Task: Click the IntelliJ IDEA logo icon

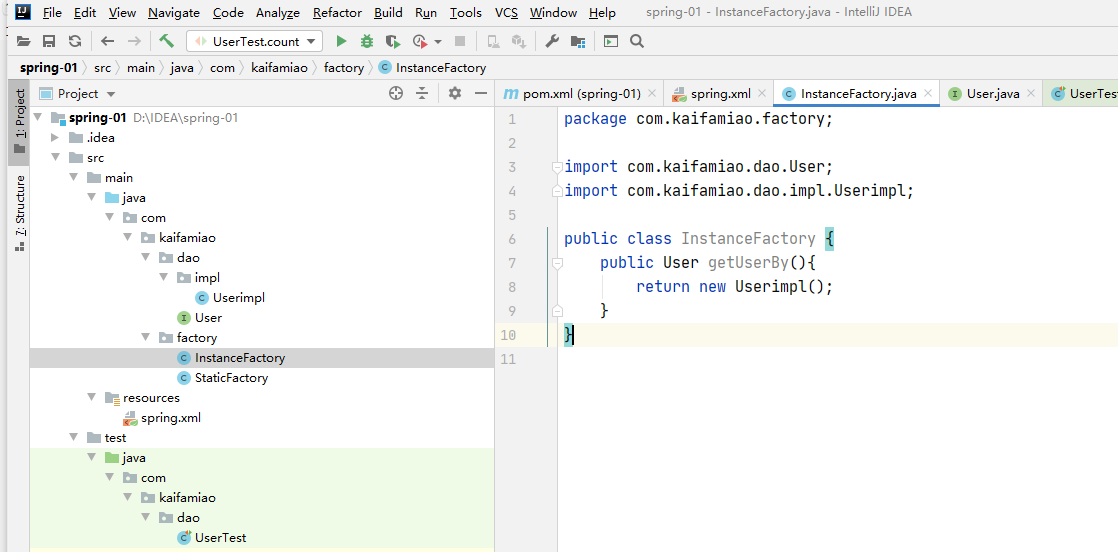Action: point(24,11)
